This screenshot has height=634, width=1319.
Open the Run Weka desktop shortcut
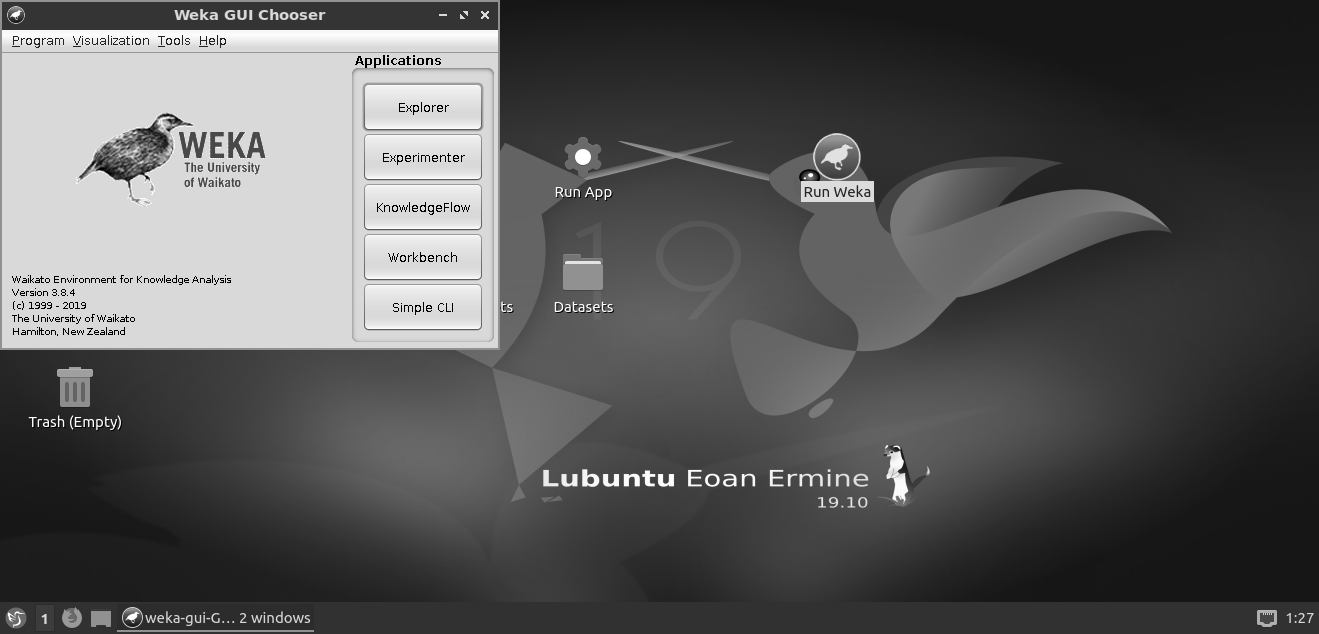(x=836, y=158)
